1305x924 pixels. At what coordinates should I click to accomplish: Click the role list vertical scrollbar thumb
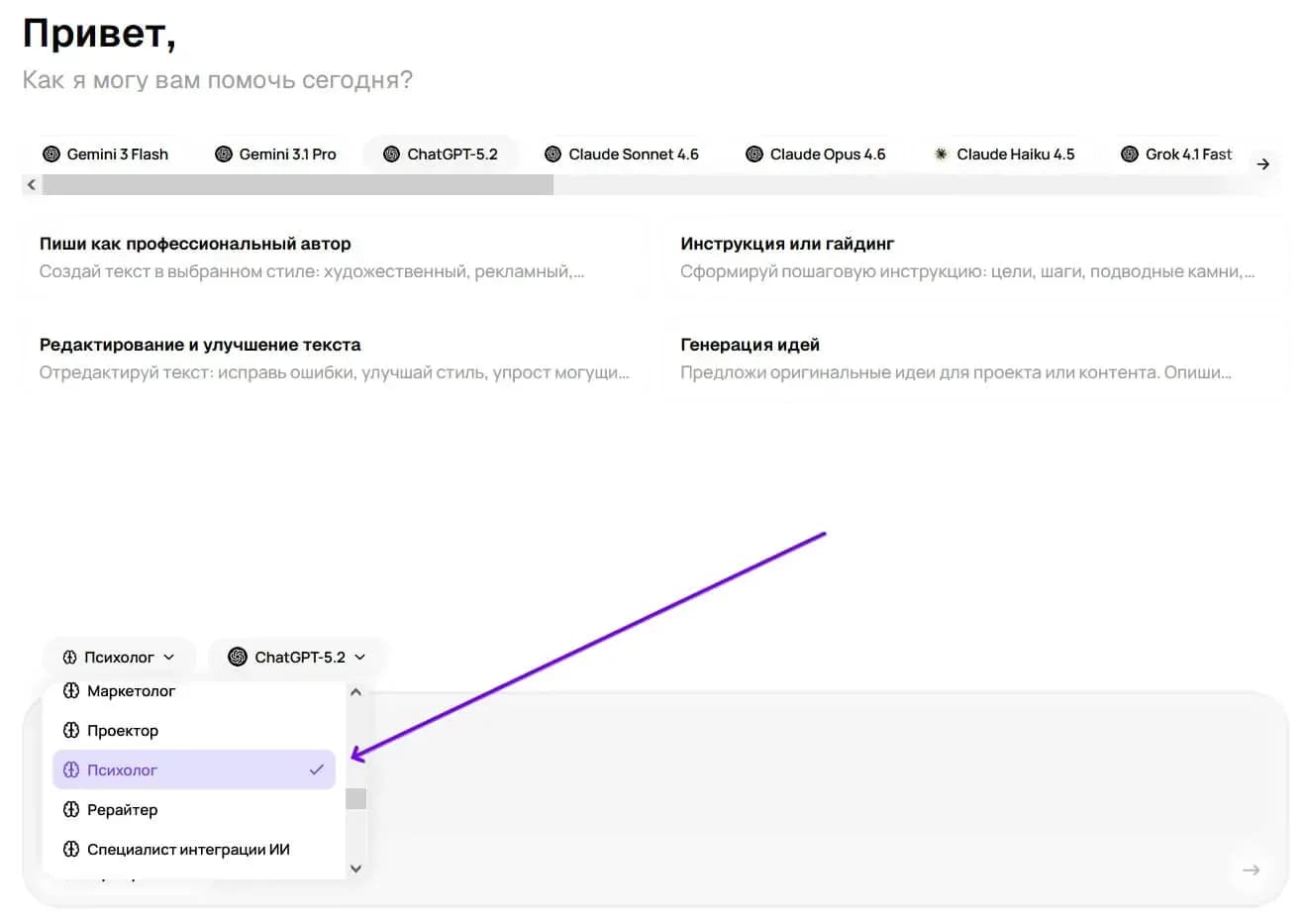coord(356,798)
